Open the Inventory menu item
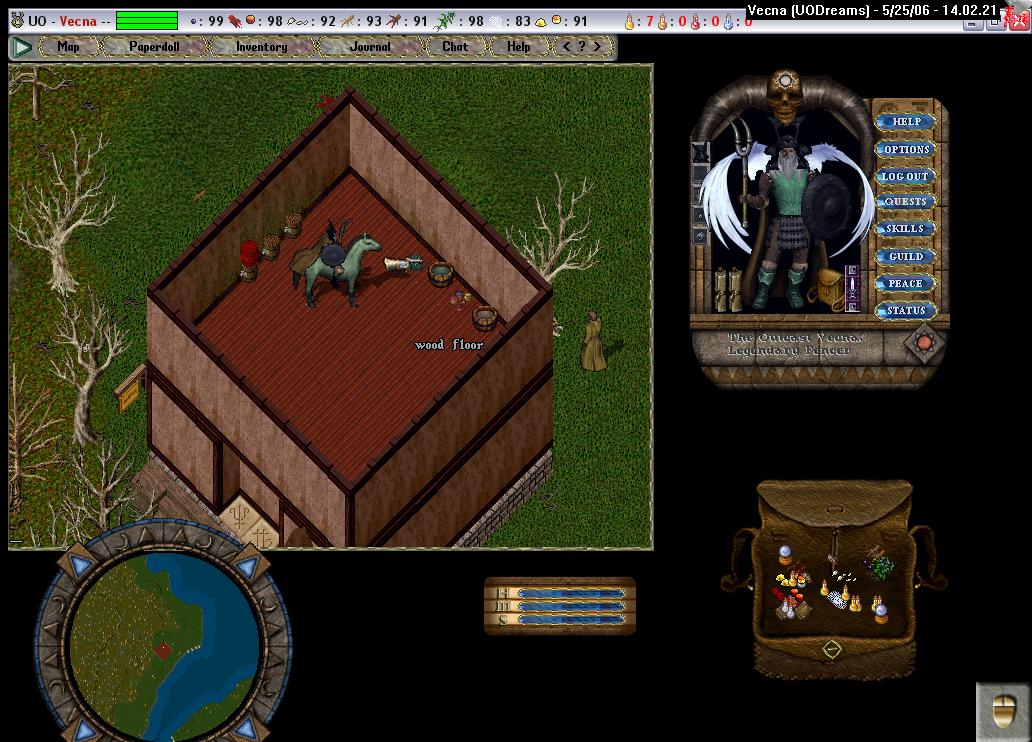The width and height of the screenshot is (1032, 742). pos(262,47)
